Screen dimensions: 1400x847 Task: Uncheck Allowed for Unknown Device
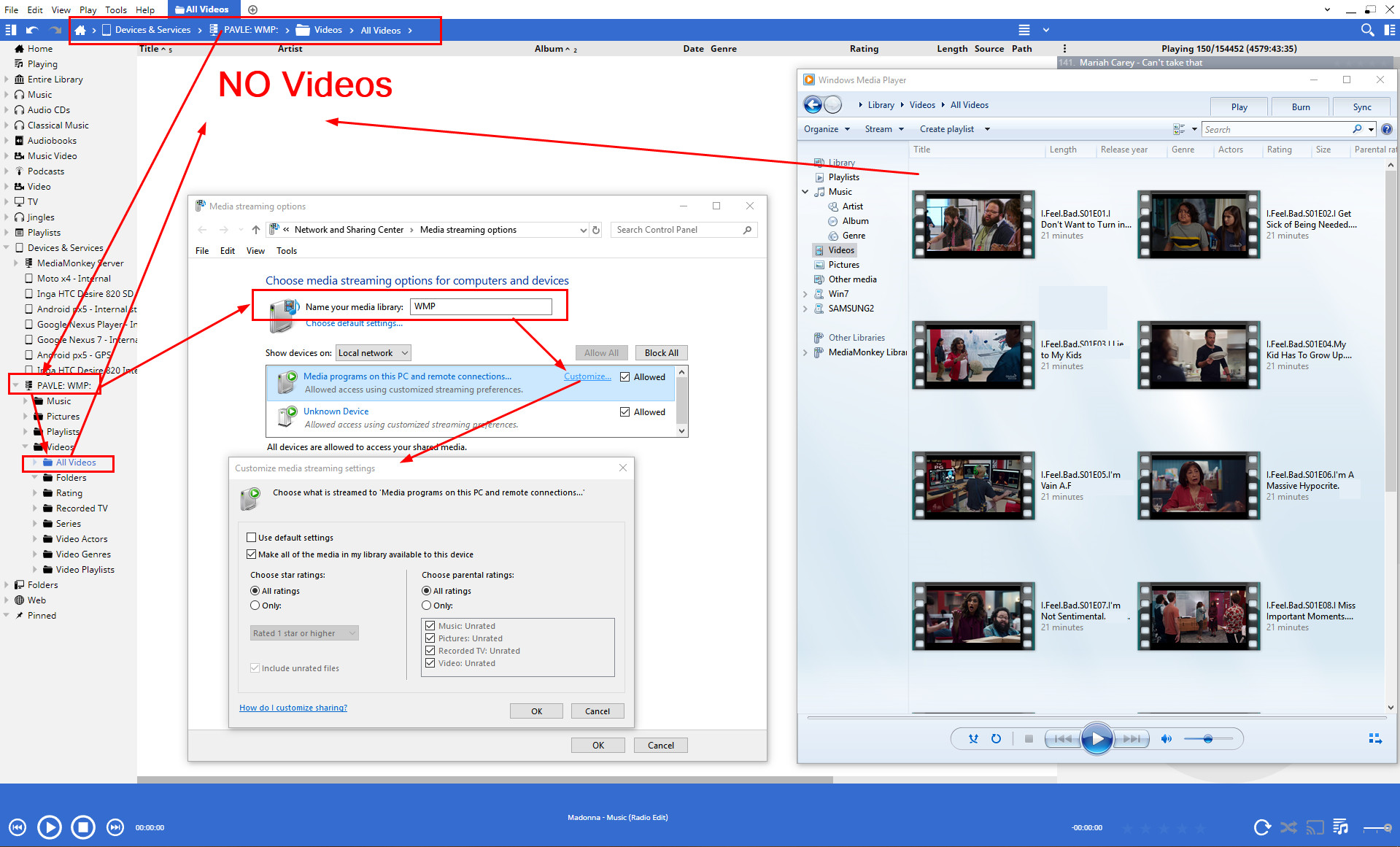tap(624, 412)
